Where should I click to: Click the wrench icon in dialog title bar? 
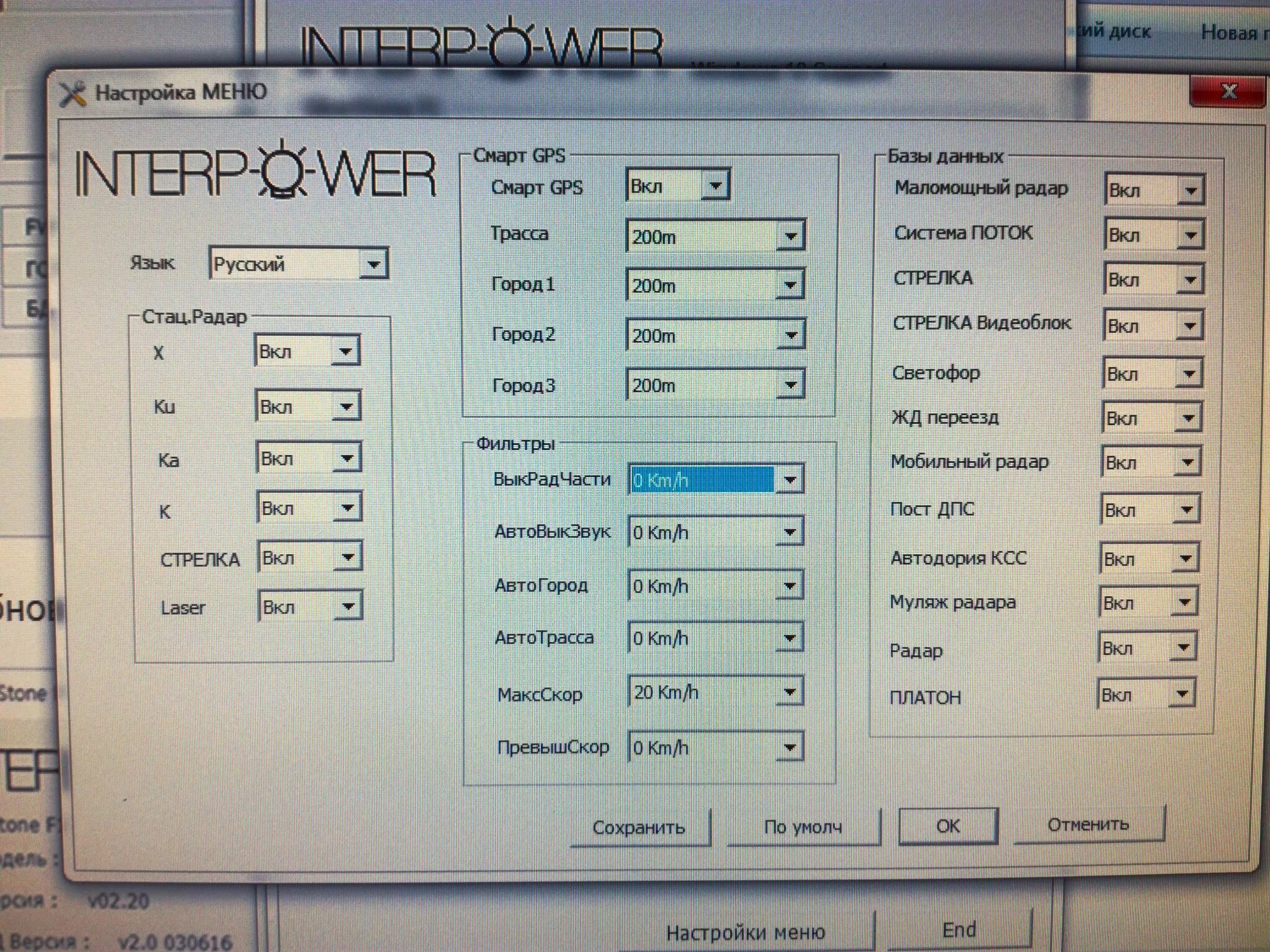coord(73,94)
